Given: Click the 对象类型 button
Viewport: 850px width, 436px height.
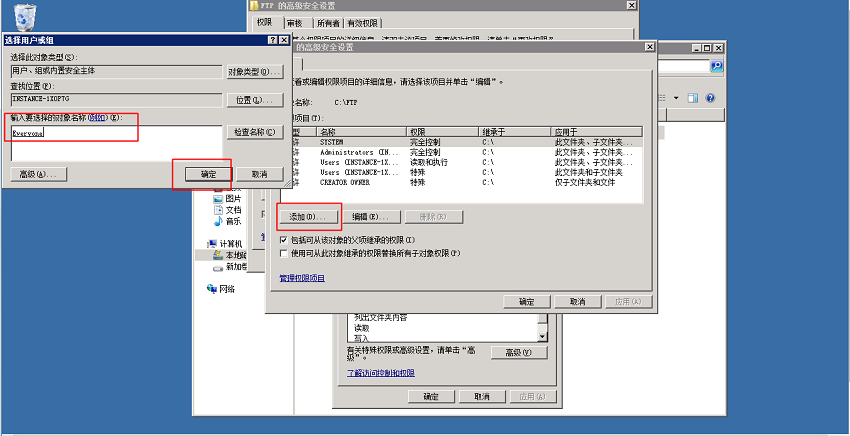Looking at the screenshot, I should tap(255, 72).
